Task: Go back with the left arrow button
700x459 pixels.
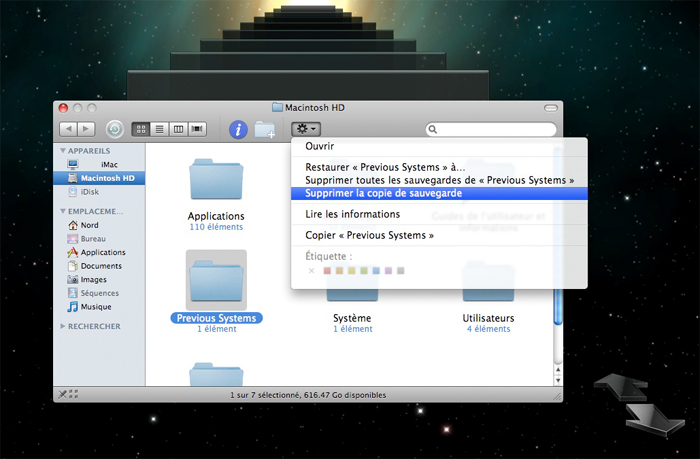Action: pyautogui.click(x=68, y=129)
